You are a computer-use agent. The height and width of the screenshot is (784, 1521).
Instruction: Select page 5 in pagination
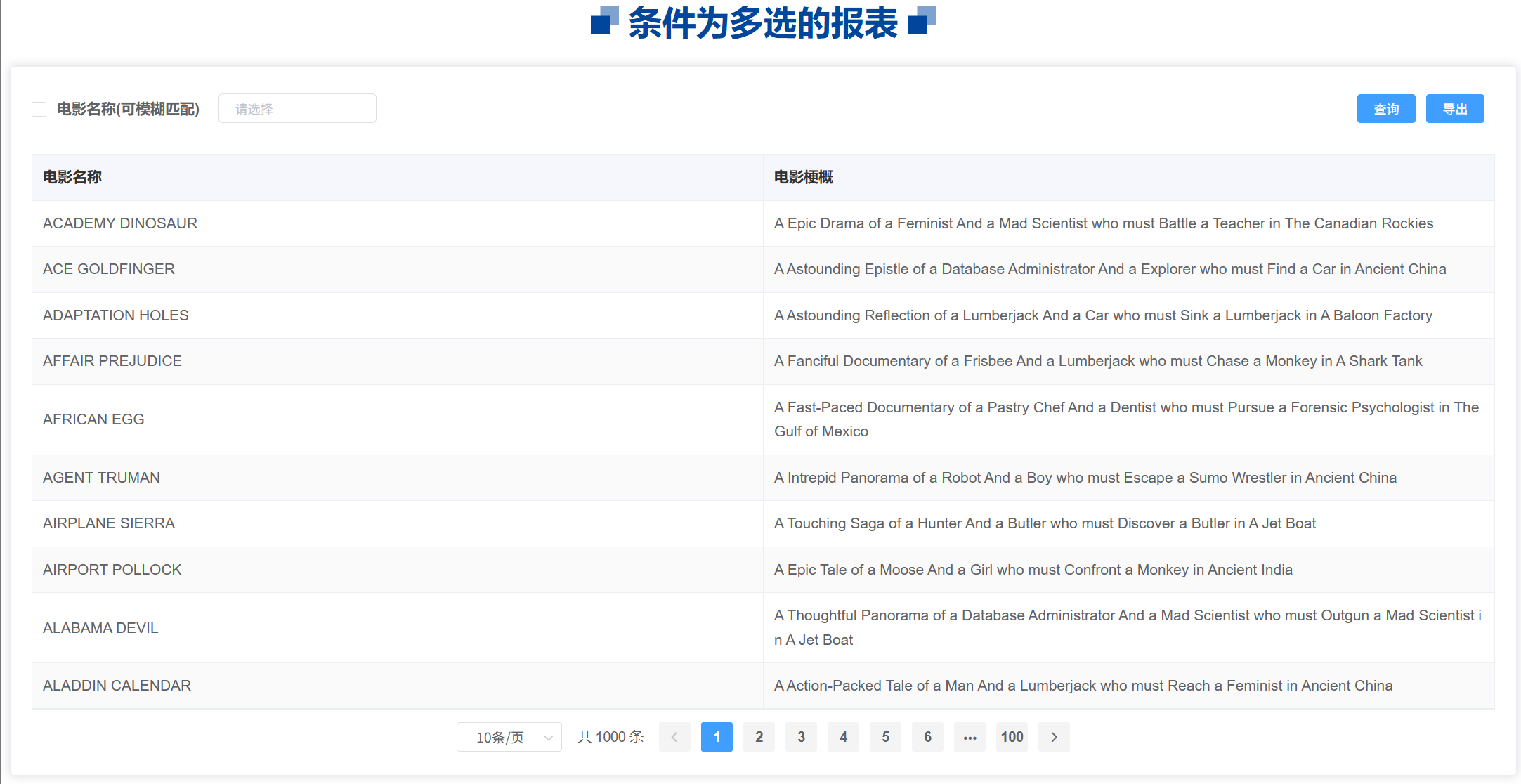(x=885, y=737)
